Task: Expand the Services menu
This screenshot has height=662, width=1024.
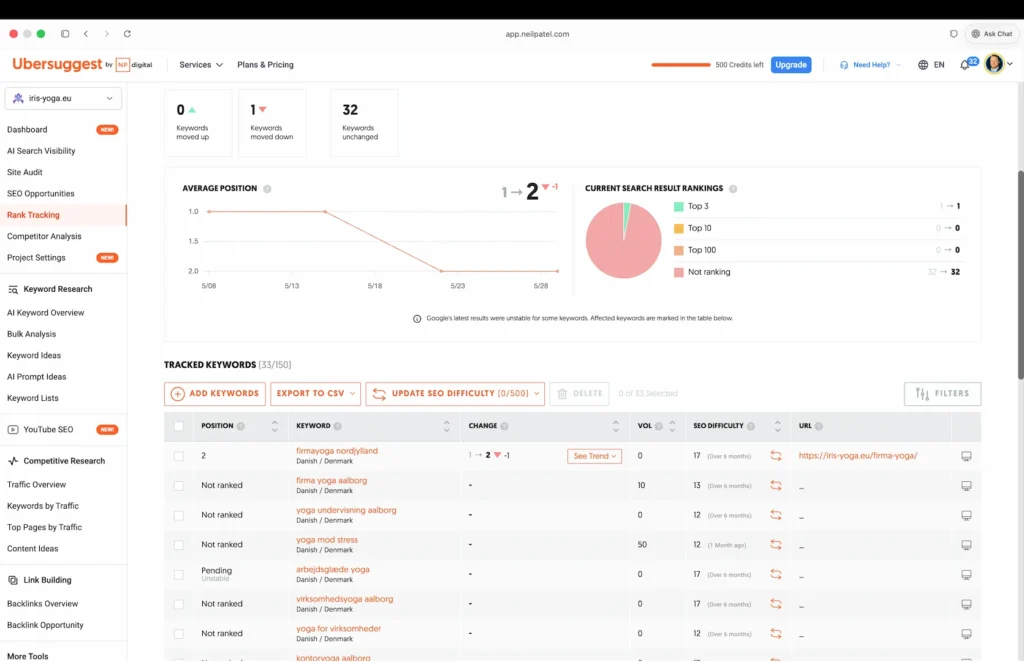Action: (201, 65)
